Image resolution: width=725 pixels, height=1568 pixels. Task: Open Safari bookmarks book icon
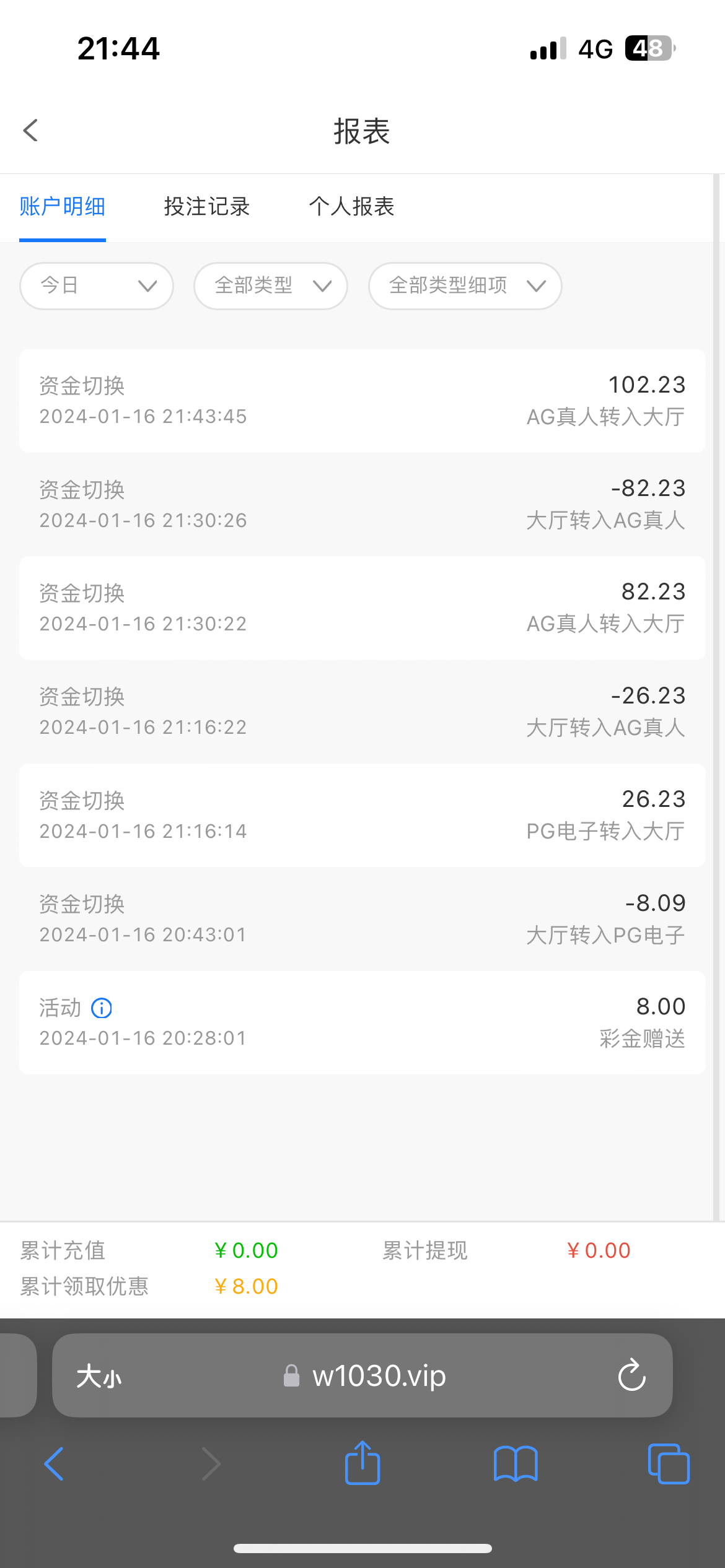[x=516, y=1464]
